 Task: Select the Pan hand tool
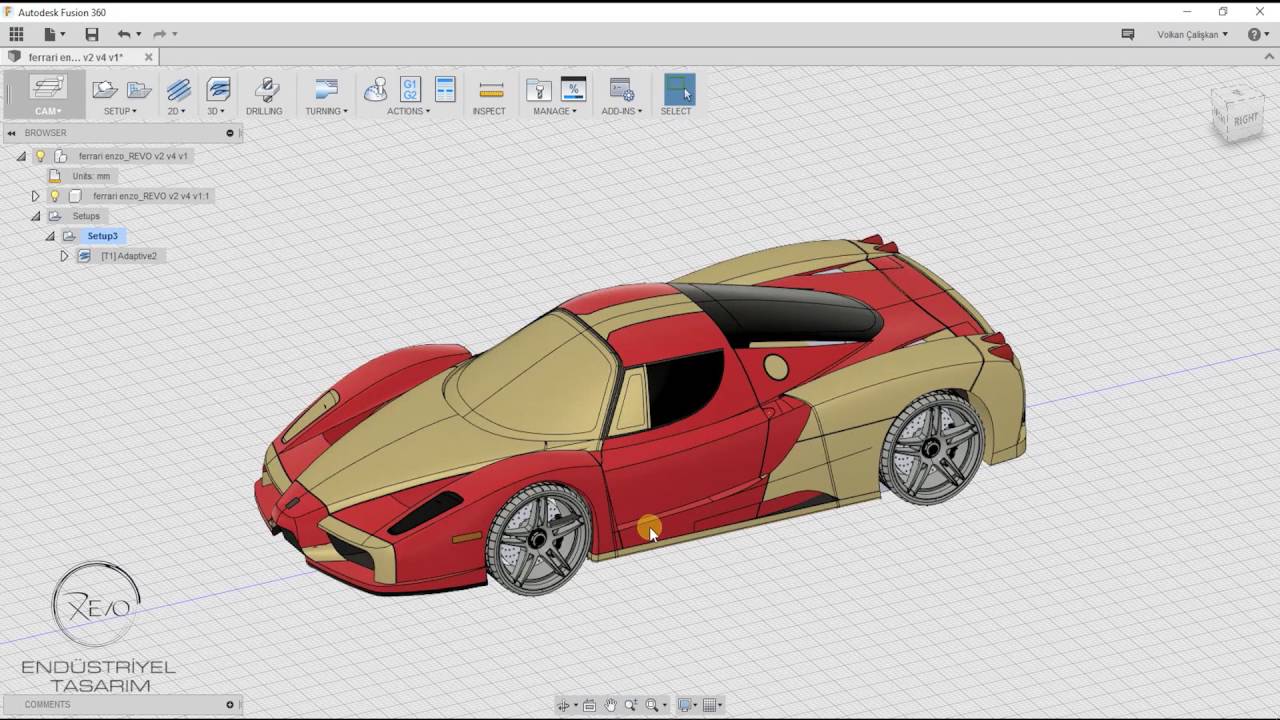coord(610,705)
